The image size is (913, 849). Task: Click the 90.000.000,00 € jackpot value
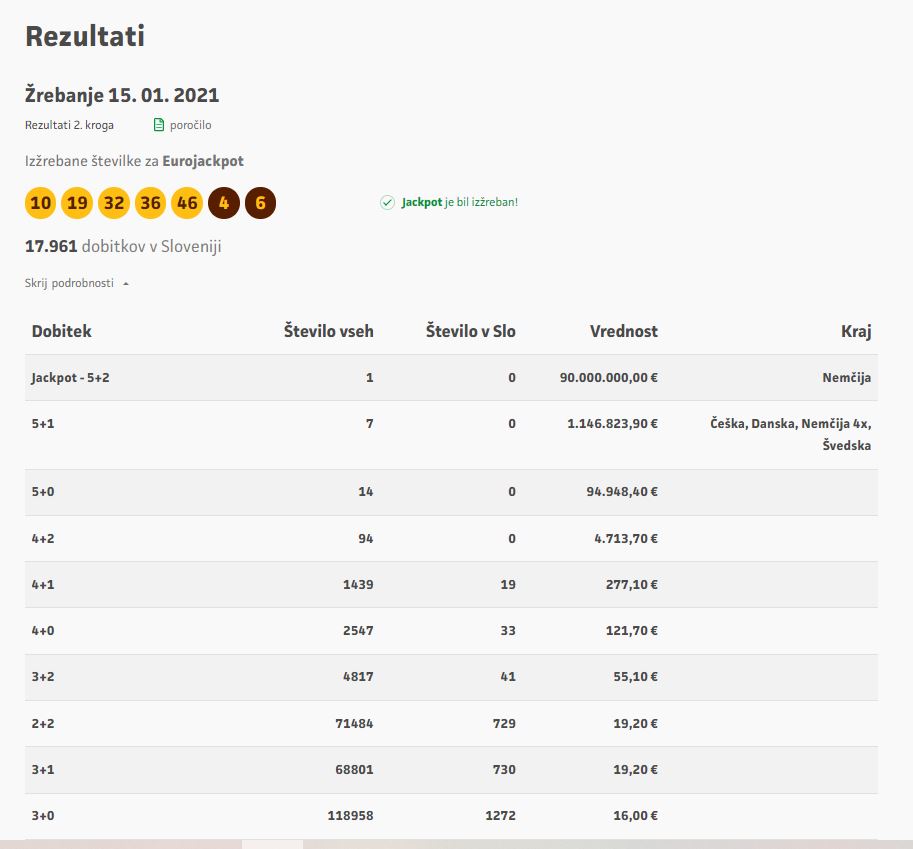[608, 377]
